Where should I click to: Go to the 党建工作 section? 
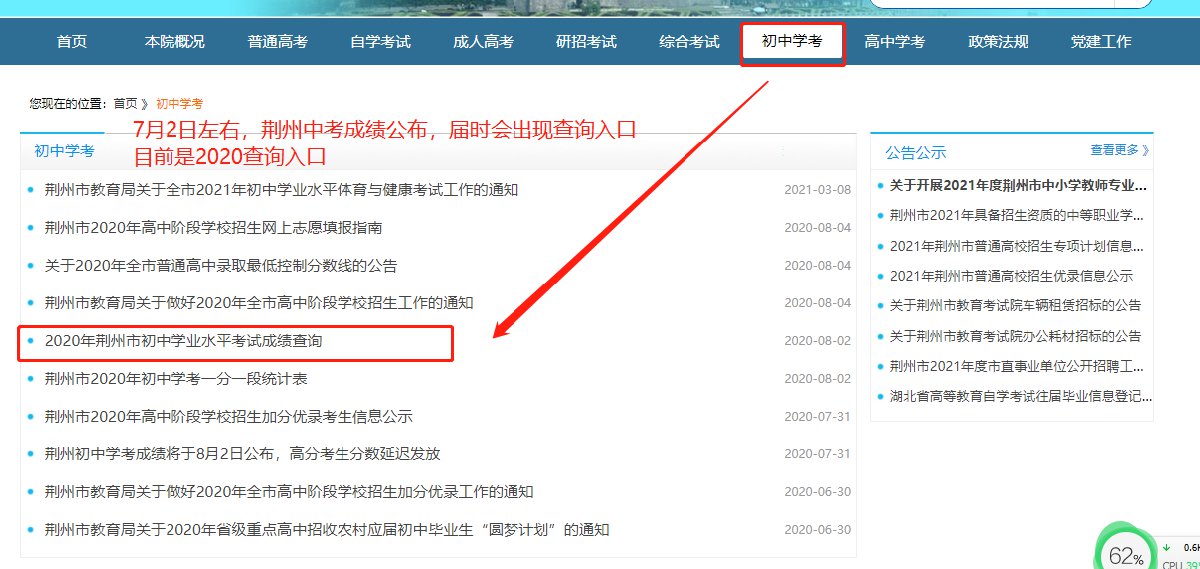[x=1101, y=42]
